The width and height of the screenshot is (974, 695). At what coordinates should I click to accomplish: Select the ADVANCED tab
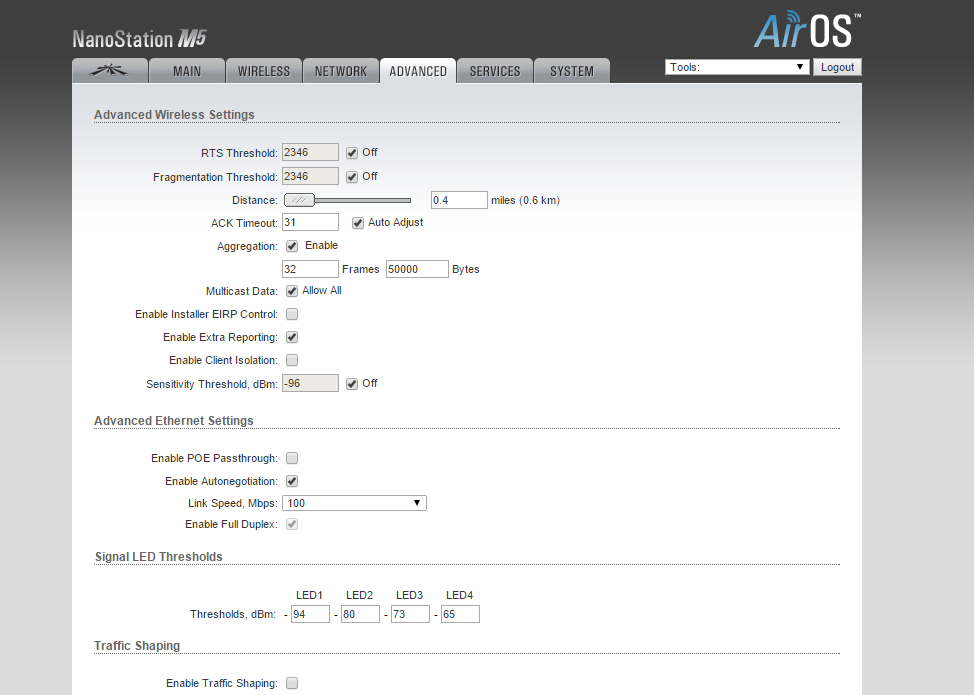[x=418, y=71]
